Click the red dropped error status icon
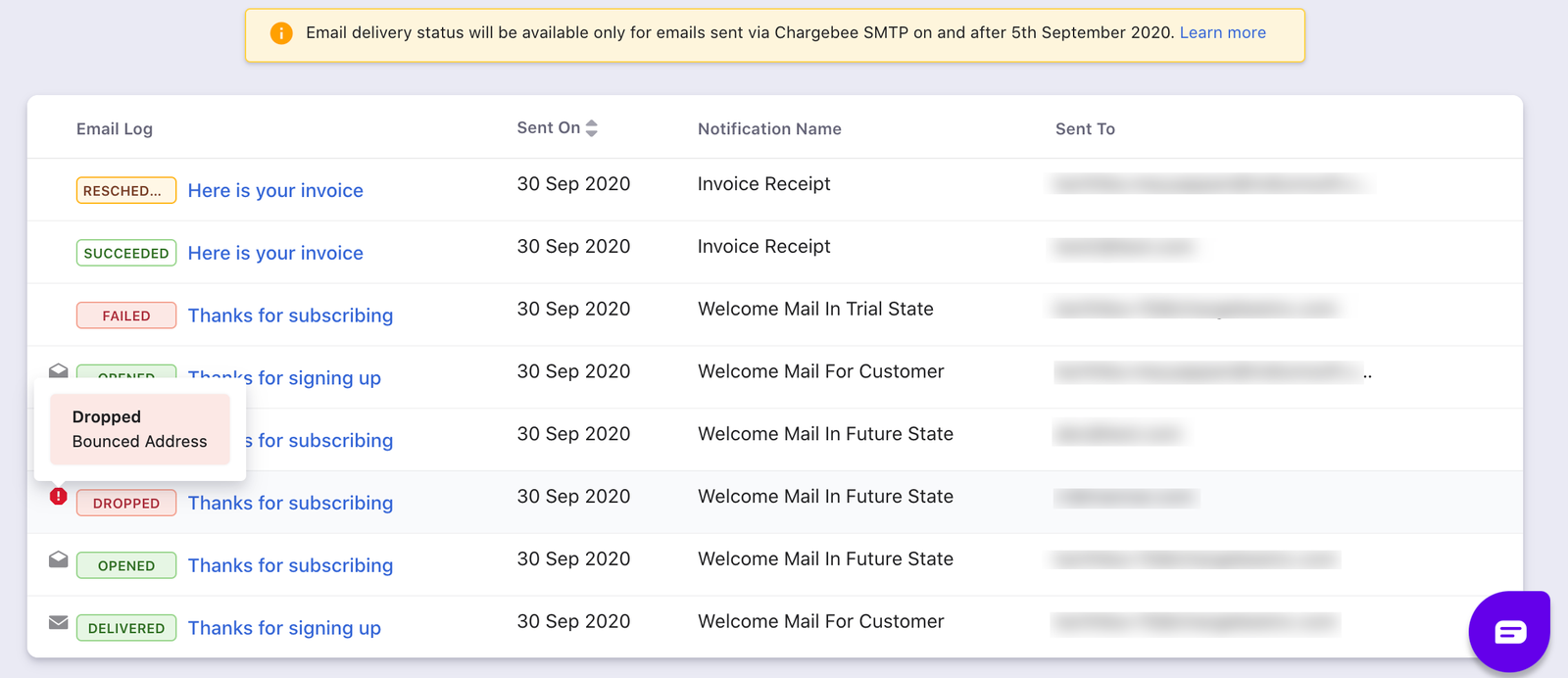The image size is (1568, 678). click(59, 497)
